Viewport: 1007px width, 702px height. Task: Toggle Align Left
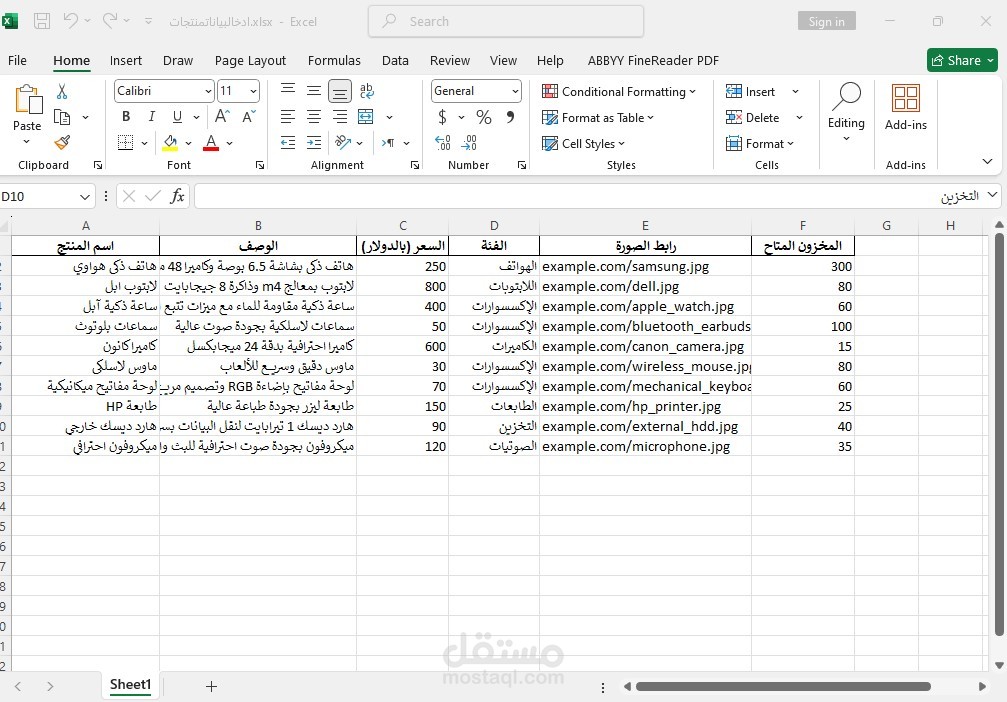(x=288, y=117)
